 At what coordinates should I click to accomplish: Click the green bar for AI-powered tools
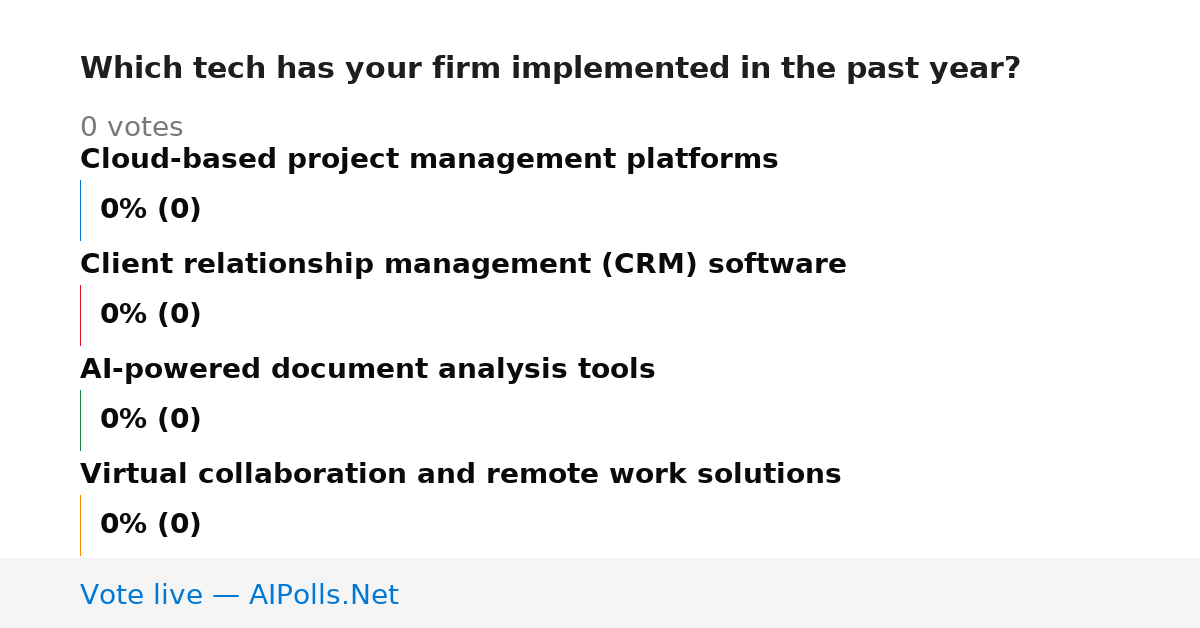tap(80, 420)
